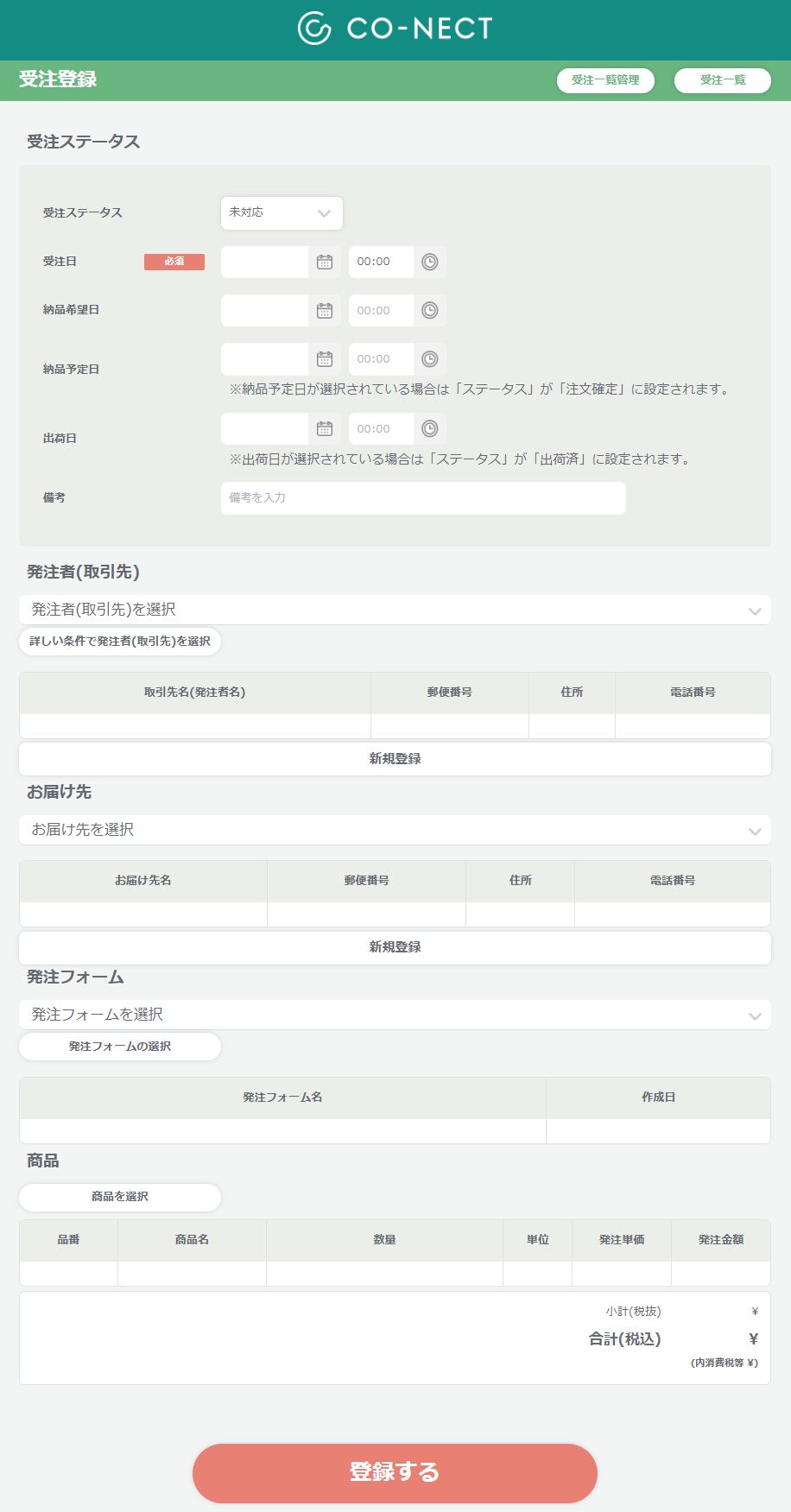Click the 数量 column header
Image resolution: width=791 pixels, height=1512 pixels.
385,1240
